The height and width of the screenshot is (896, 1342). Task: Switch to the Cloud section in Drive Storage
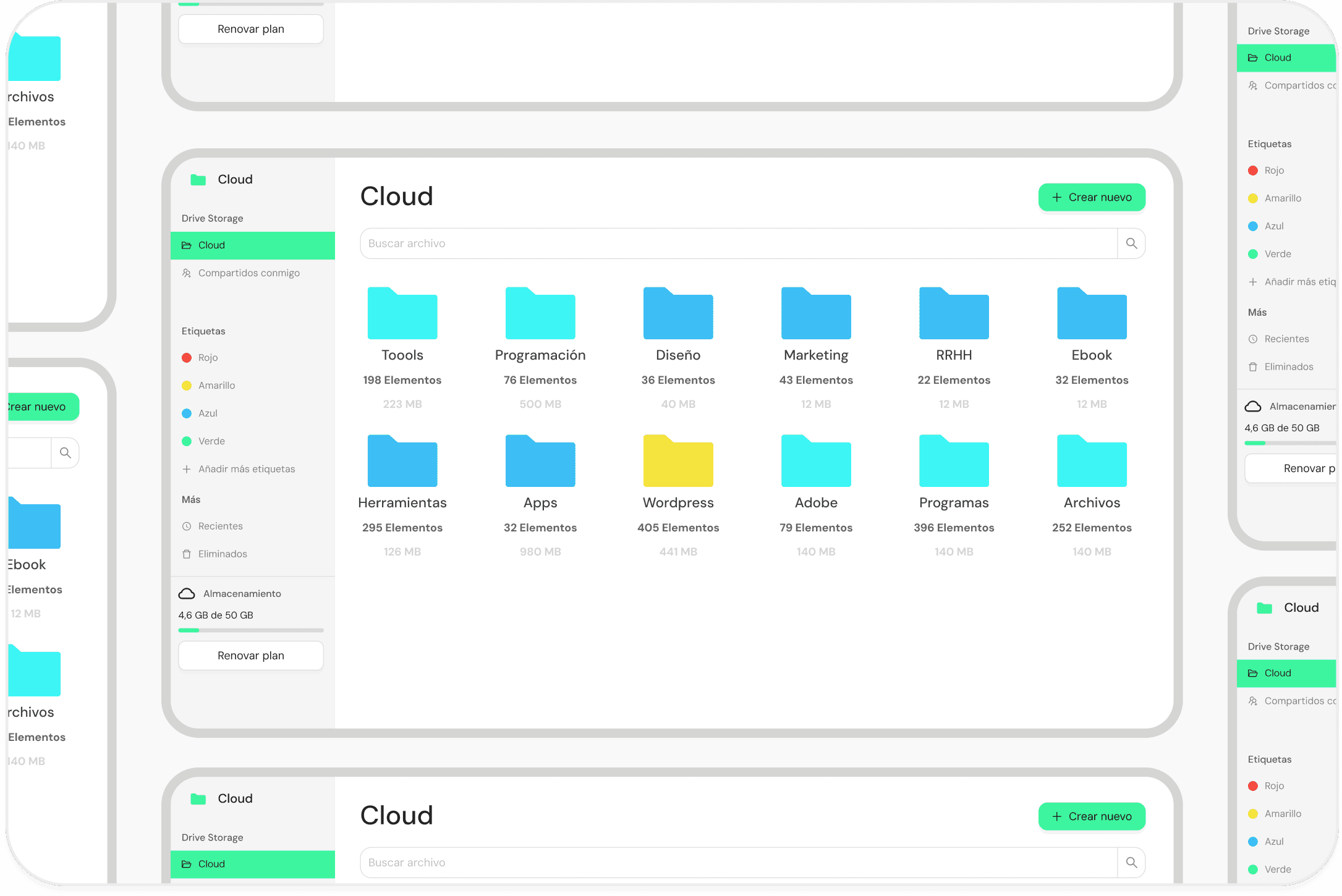coord(252,245)
